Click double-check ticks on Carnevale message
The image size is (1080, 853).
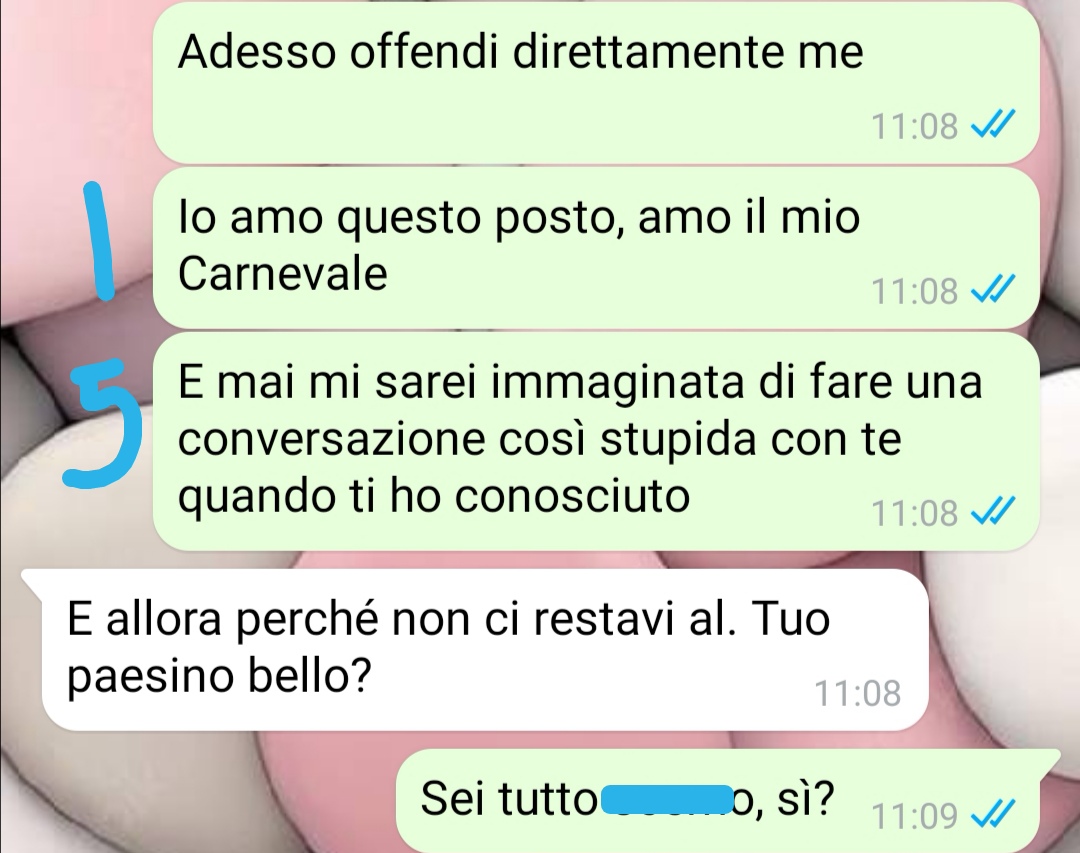click(993, 289)
